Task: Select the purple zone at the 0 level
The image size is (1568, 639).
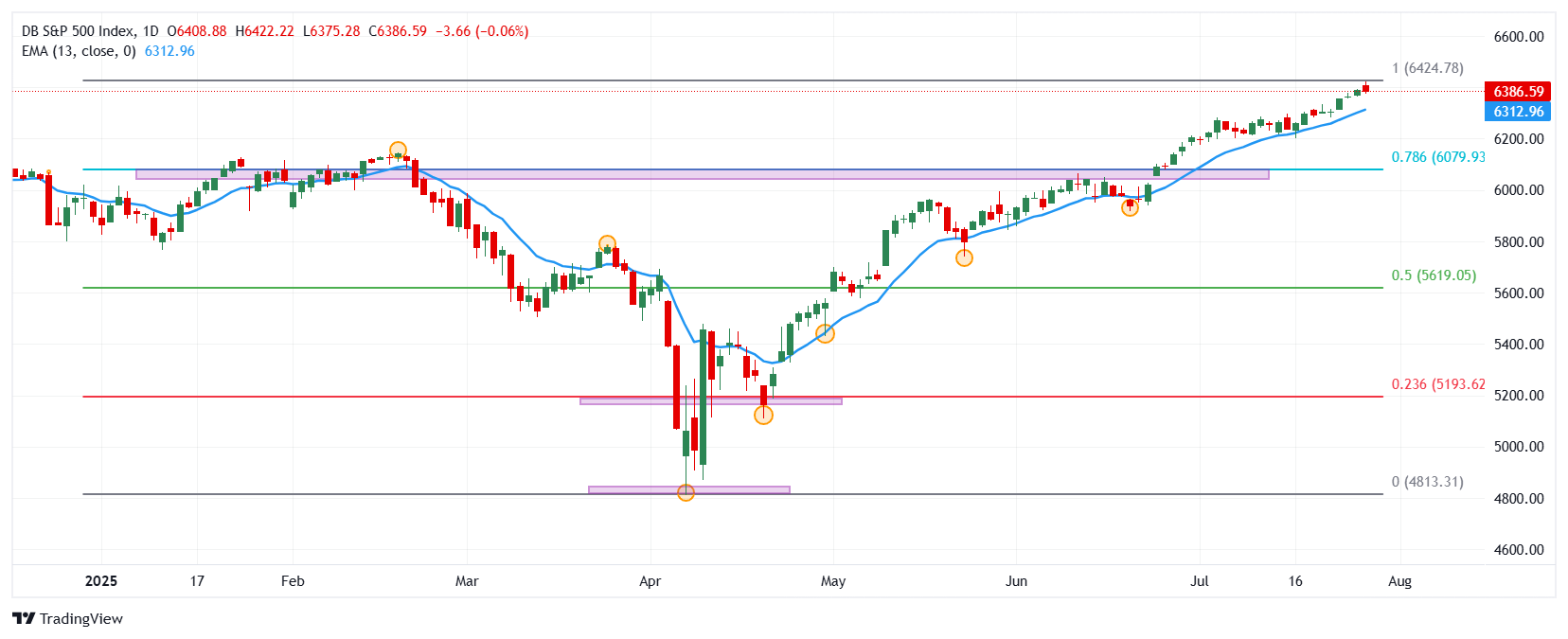Action: pos(689,489)
